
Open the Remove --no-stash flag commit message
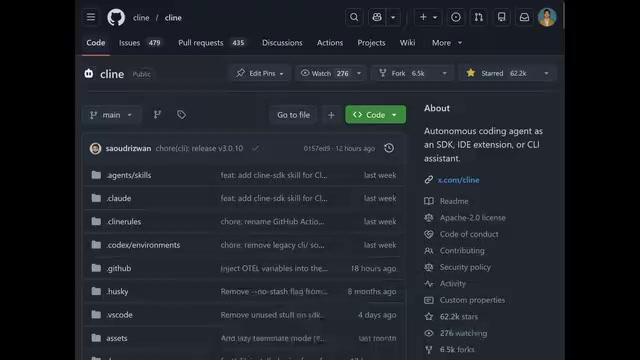(x=274, y=291)
